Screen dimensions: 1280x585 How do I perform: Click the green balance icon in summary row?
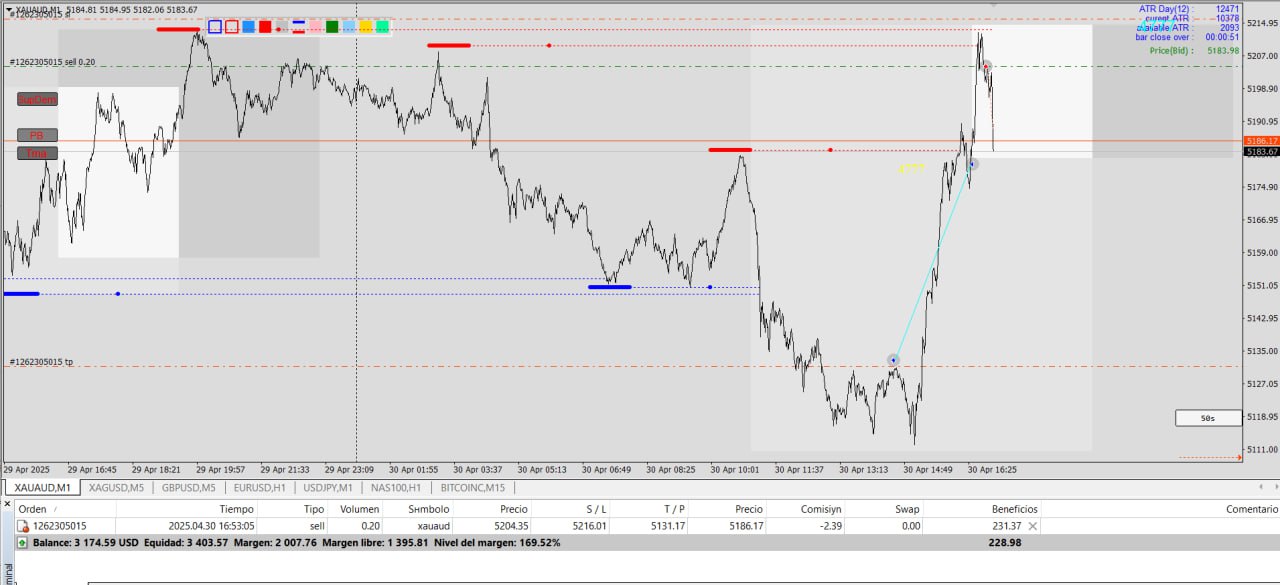pyautogui.click(x=23, y=543)
